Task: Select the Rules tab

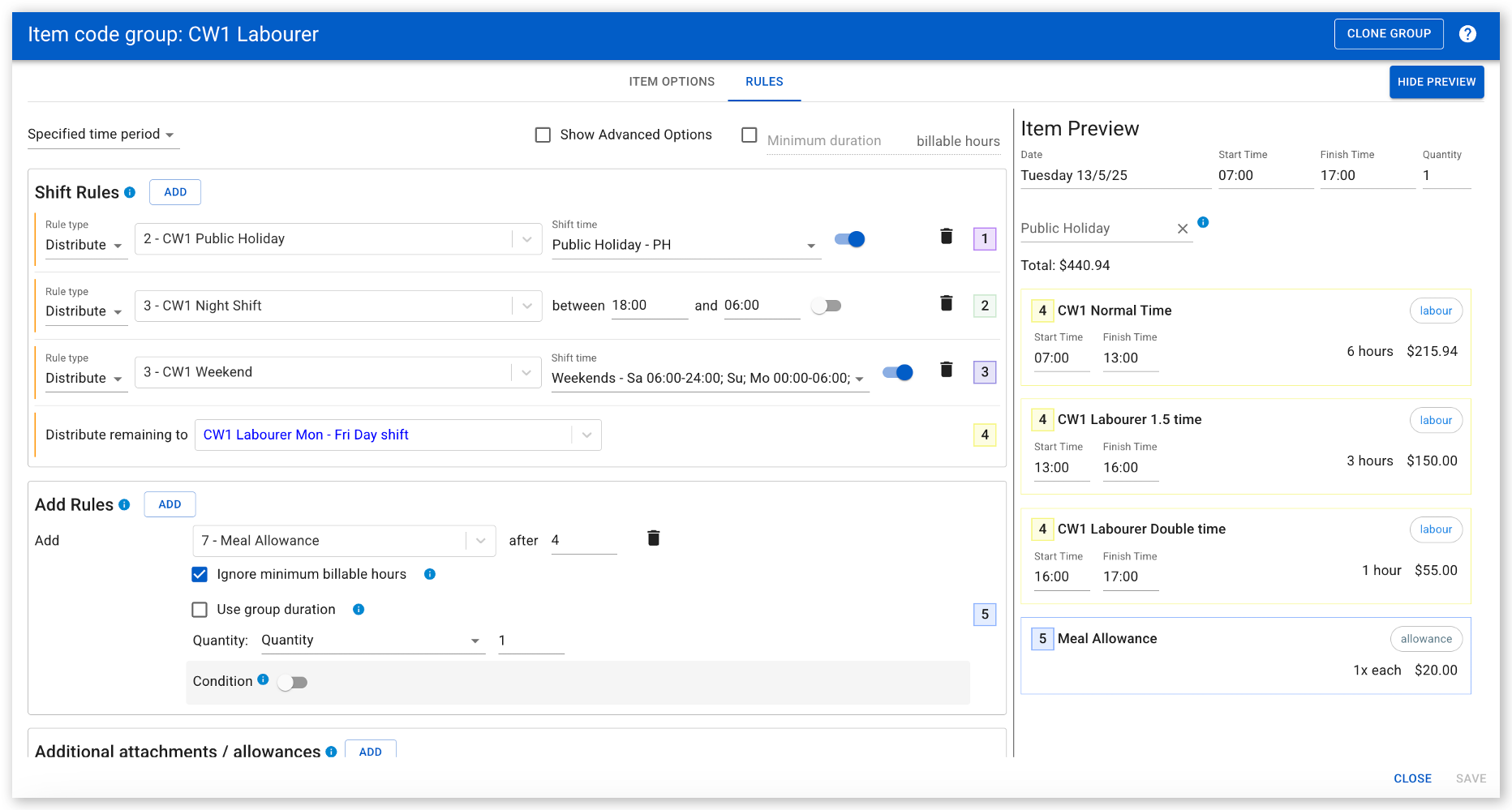Action: (764, 82)
